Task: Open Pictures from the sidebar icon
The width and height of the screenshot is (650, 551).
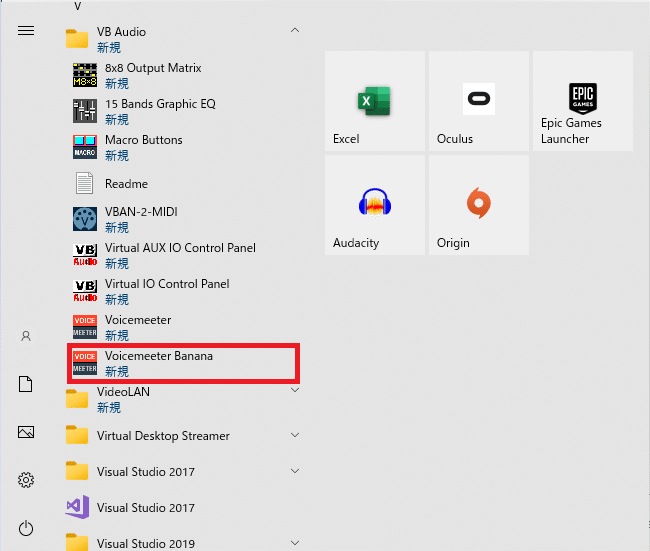Action: point(26,432)
